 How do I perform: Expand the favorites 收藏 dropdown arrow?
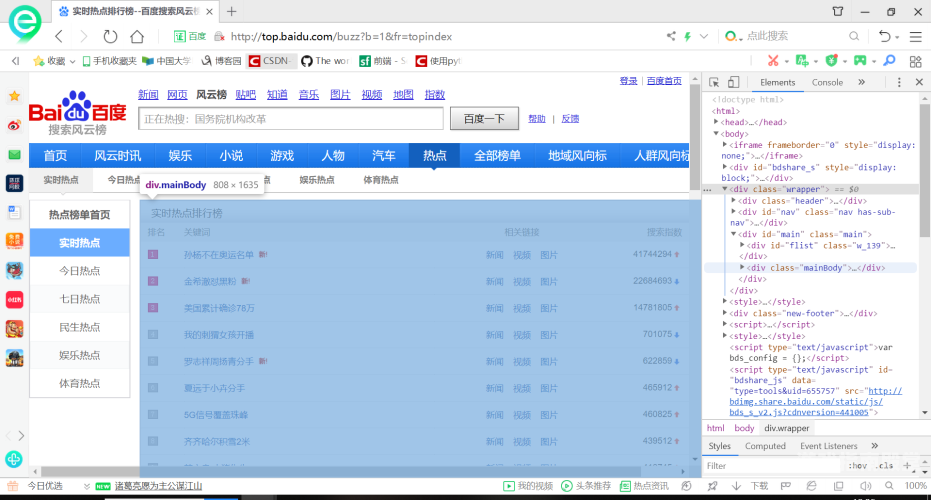pos(72,61)
